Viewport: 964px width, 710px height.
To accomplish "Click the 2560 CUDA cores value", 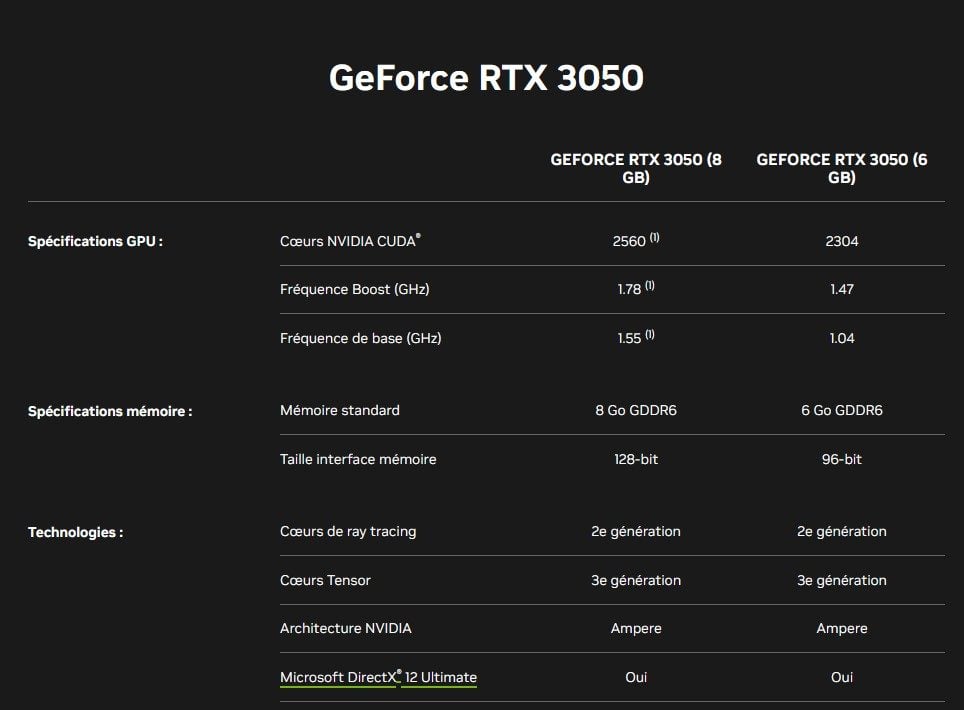I will (x=629, y=241).
